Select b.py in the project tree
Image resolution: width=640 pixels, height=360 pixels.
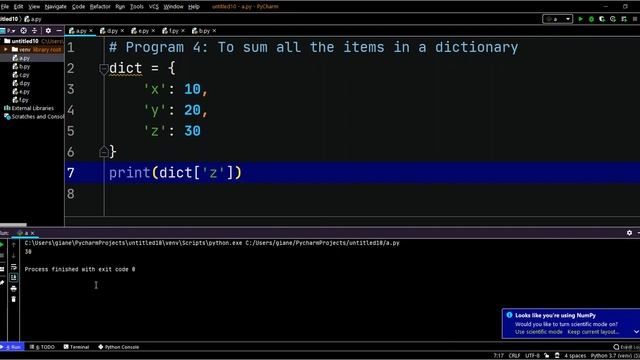[x=21, y=67]
